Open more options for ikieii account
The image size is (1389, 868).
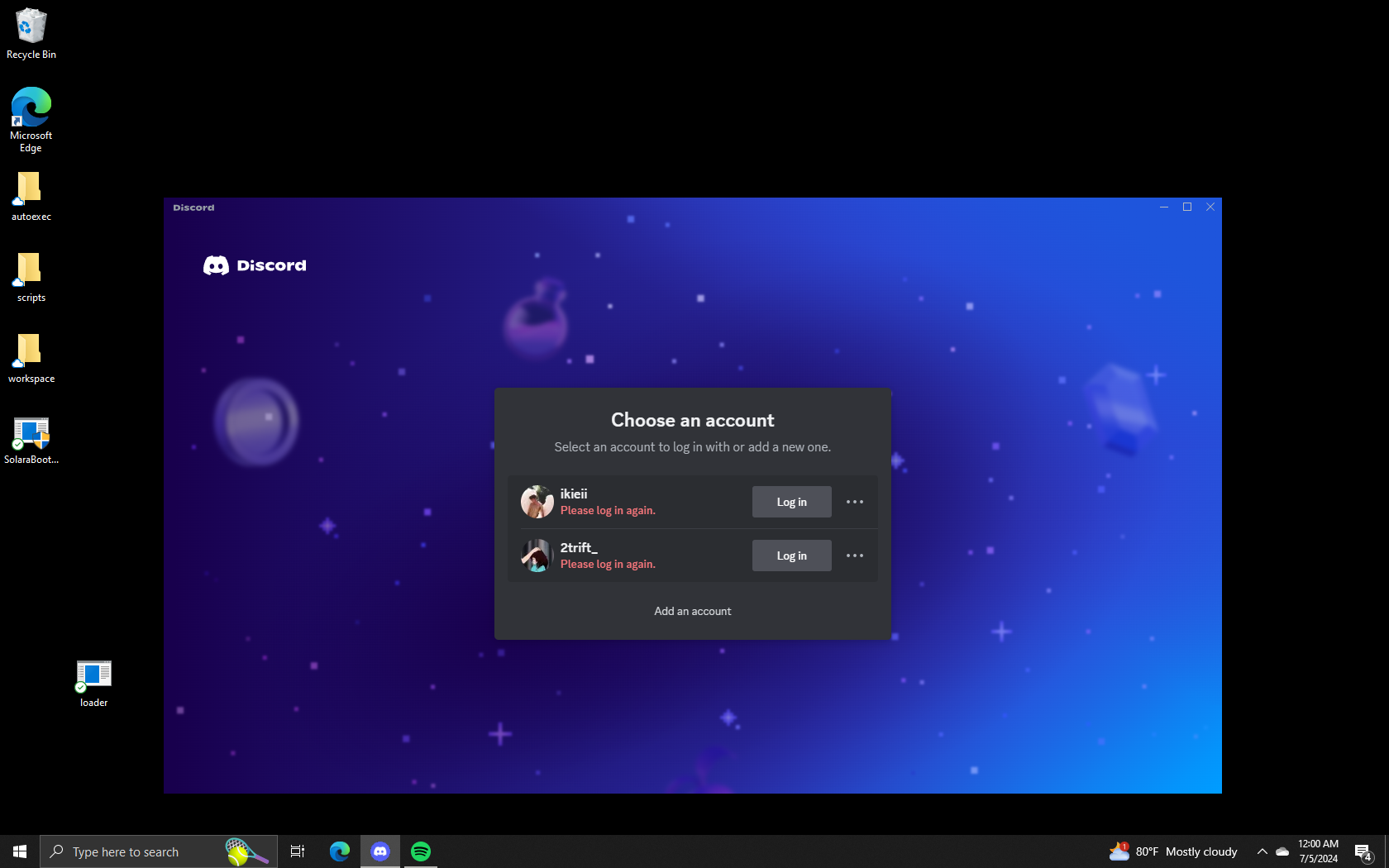[x=855, y=502]
